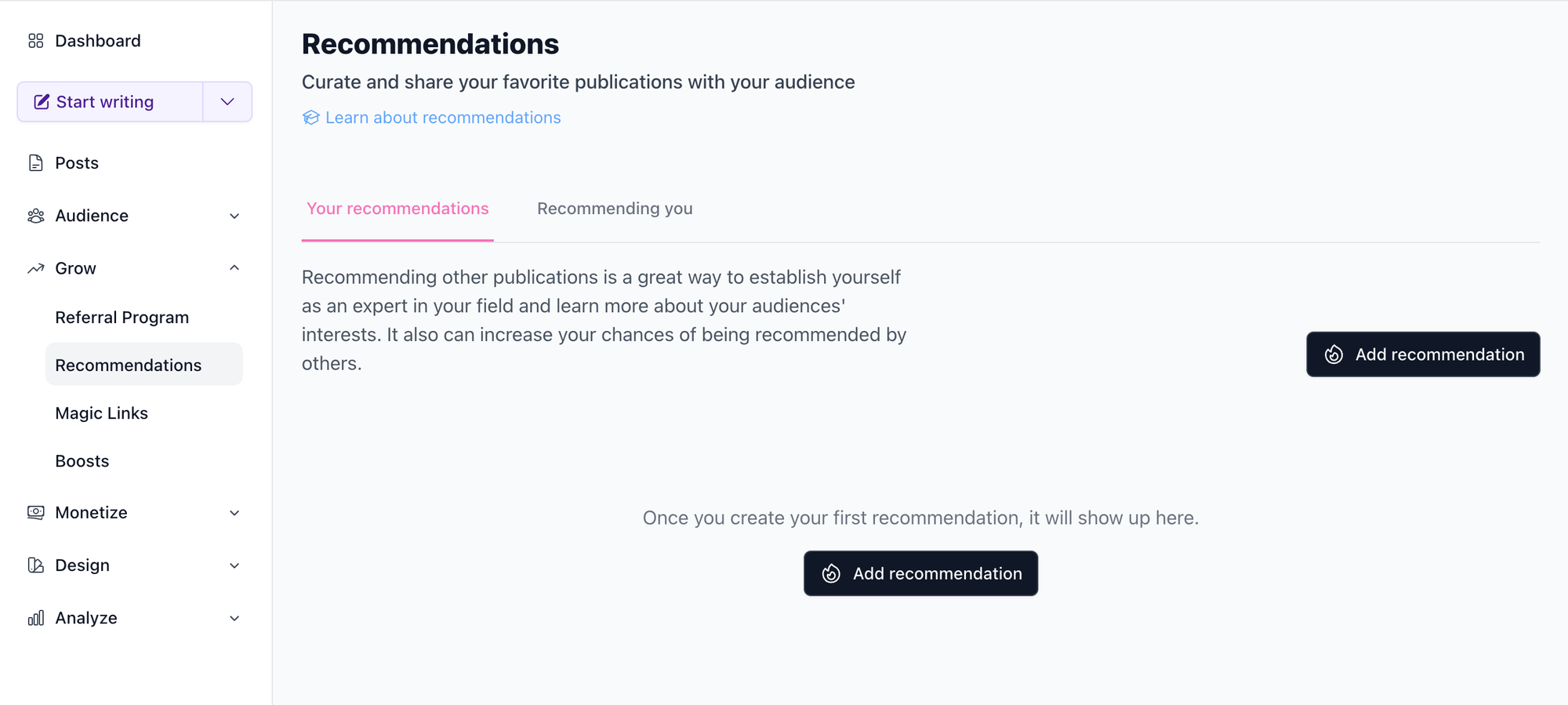
Task: Click the Design icon in the sidebar
Action: (35, 565)
